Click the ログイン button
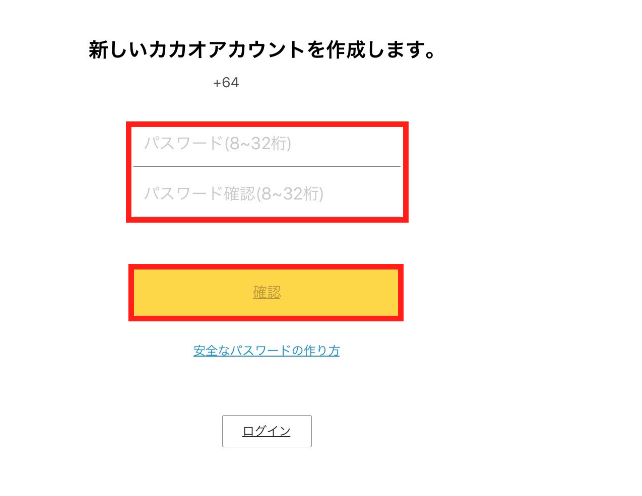Image resolution: width=642 pixels, height=496 pixels. (x=266, y=431)
